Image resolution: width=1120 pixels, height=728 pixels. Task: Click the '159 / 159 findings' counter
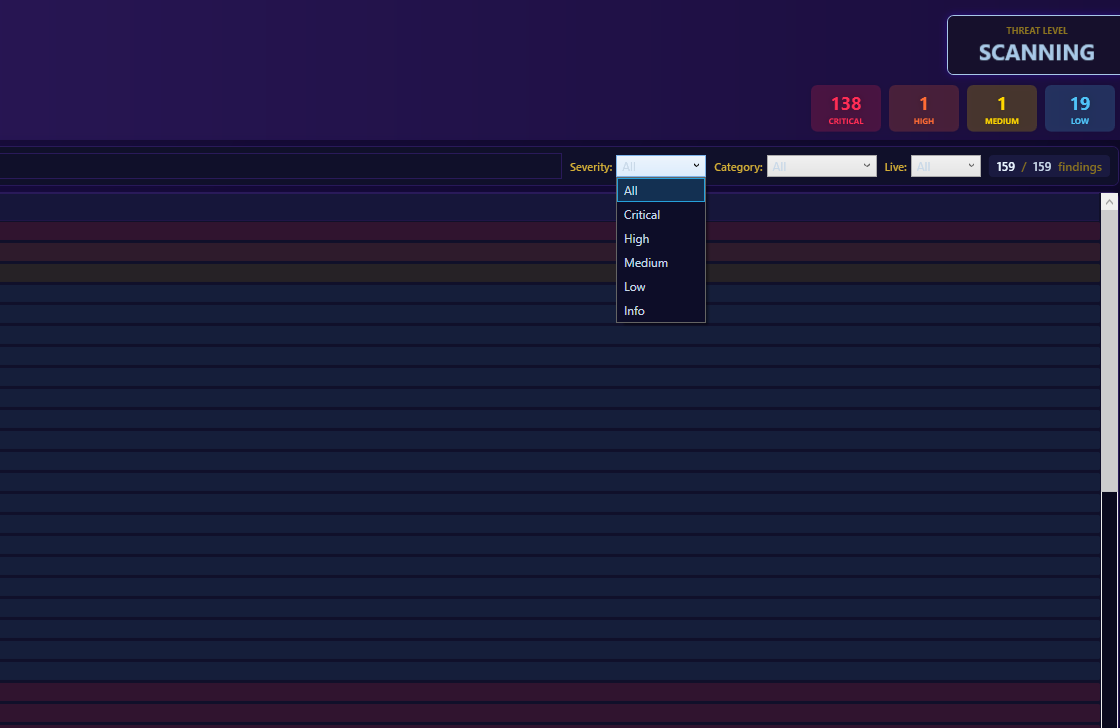click(x=1049, y=166)
